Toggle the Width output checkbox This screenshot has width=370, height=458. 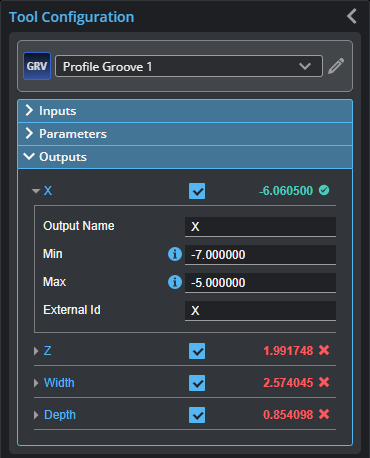197,383
